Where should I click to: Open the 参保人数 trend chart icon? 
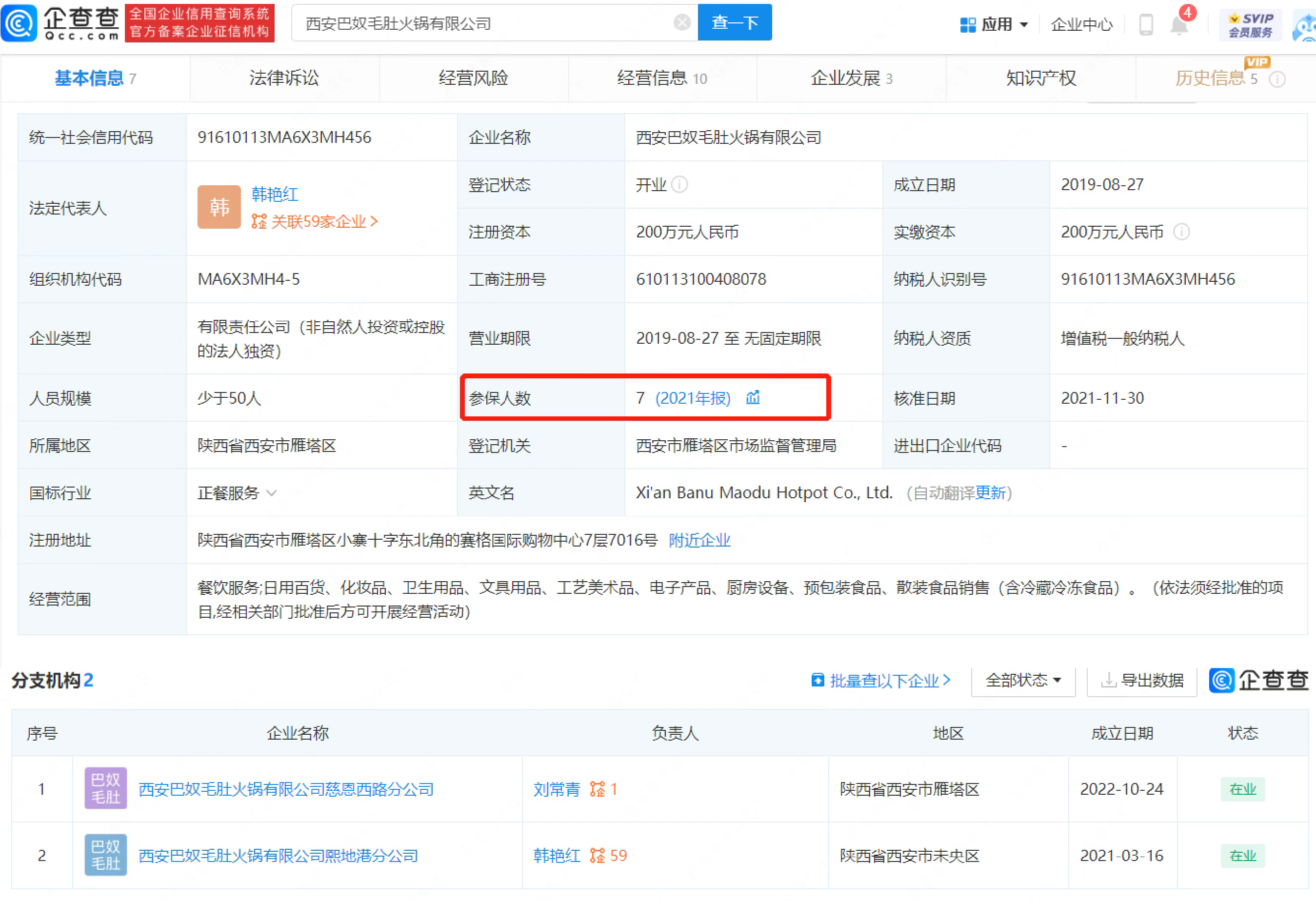coord(753,398)
